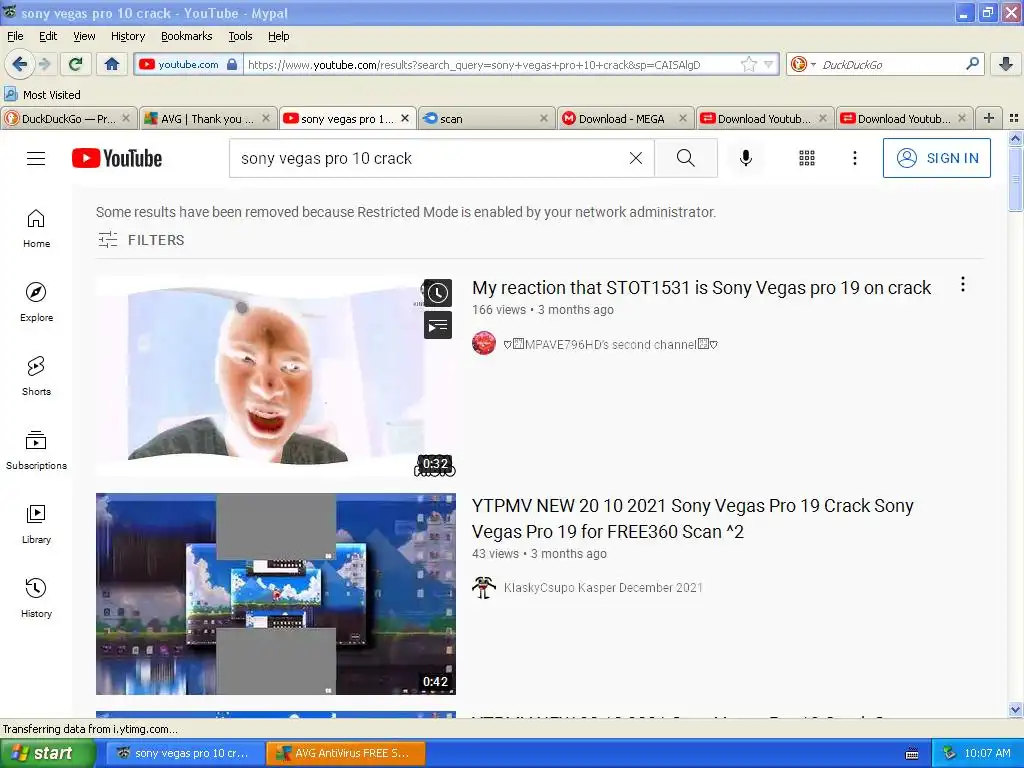Go forward with the browser Forward arrow
The image size is (1024, 768).
point(44,64)
